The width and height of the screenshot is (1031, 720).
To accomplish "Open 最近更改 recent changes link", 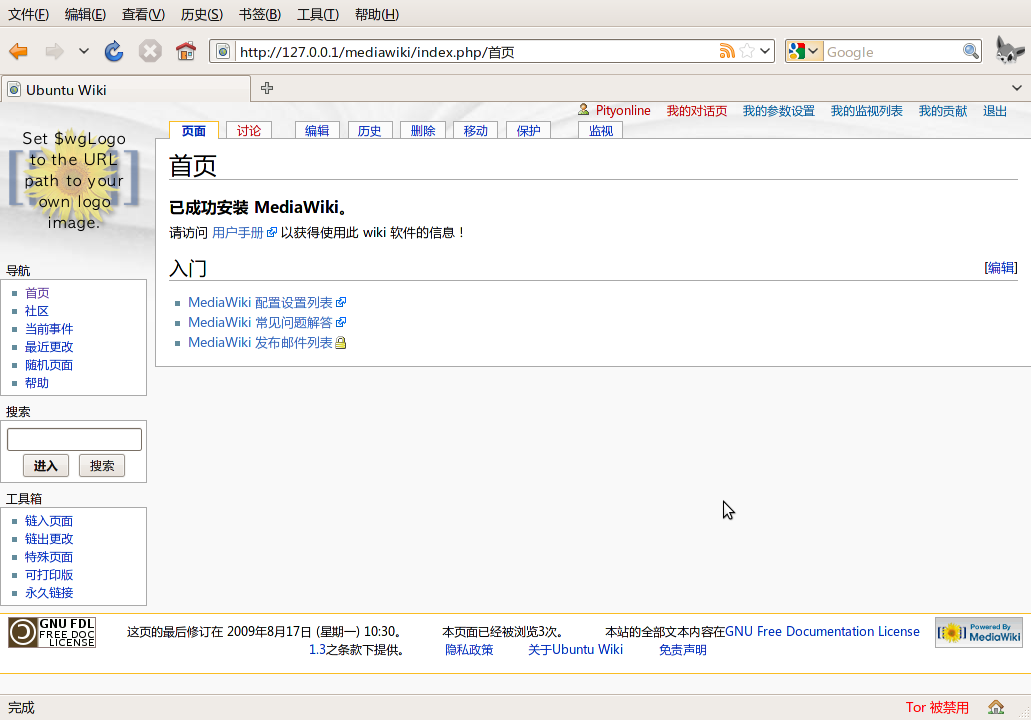I will [x=49, y=347].
